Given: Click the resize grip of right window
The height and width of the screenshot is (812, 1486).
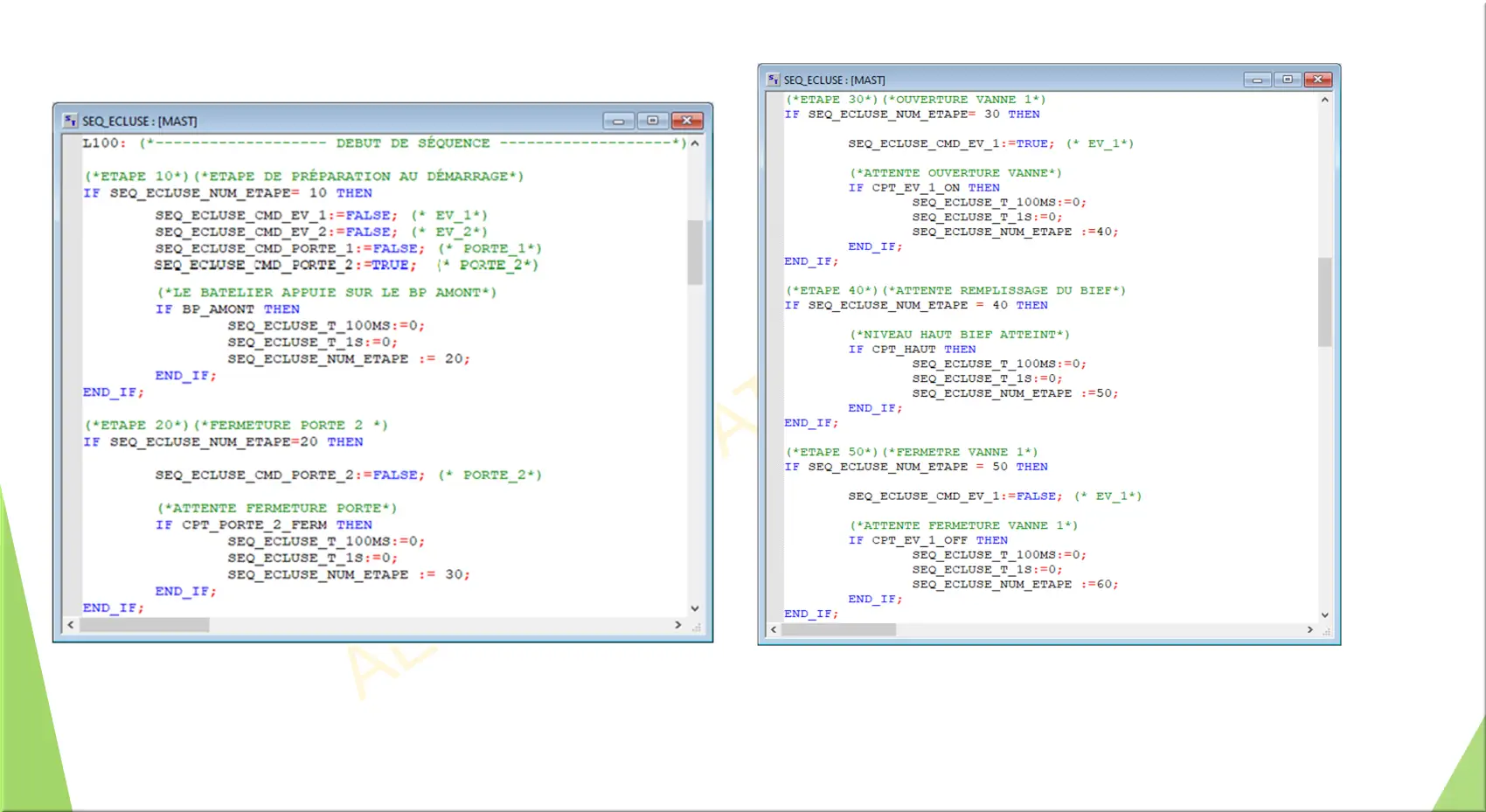Looking at the screenshot, I should pos(1326,630).
